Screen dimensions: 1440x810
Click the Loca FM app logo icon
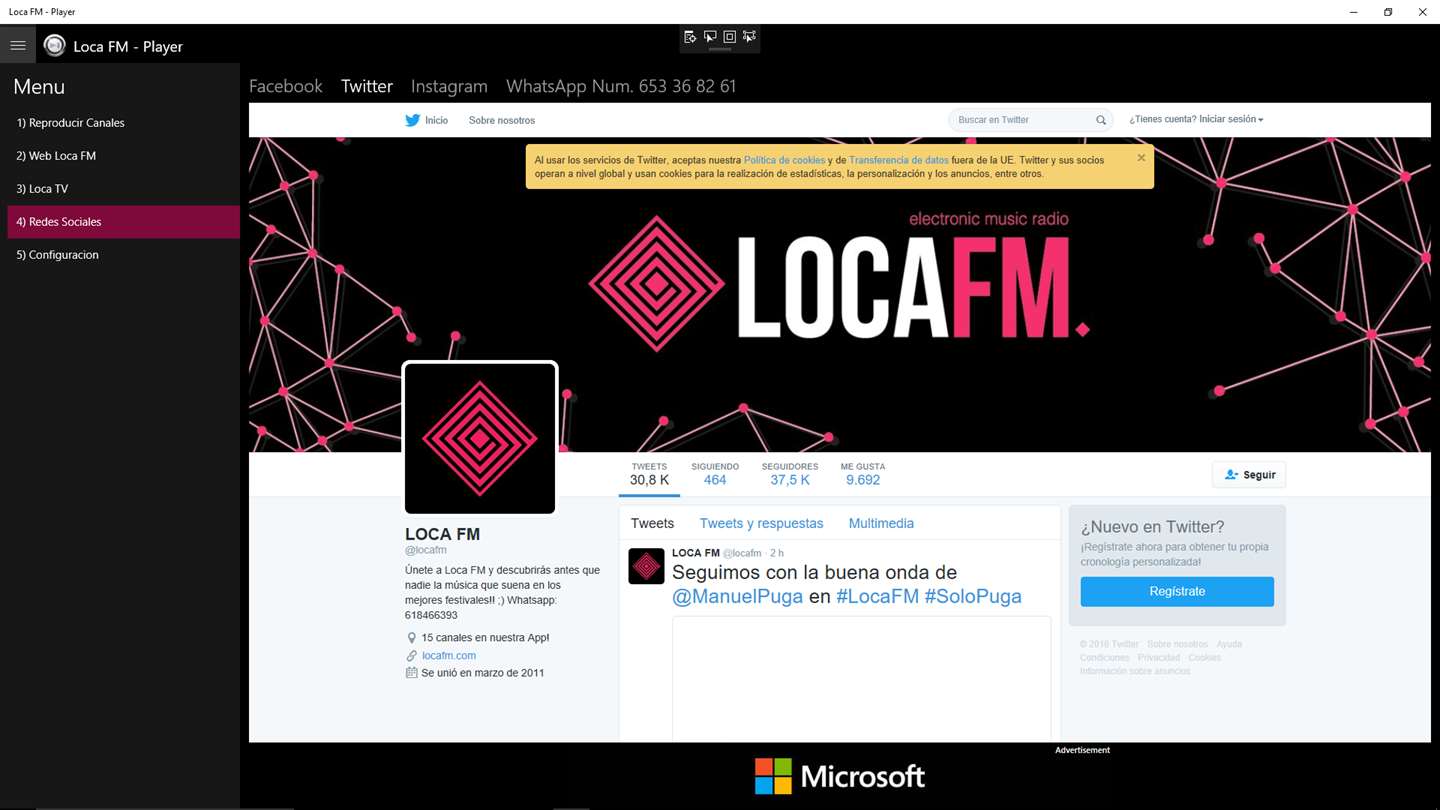pos(55,45)
